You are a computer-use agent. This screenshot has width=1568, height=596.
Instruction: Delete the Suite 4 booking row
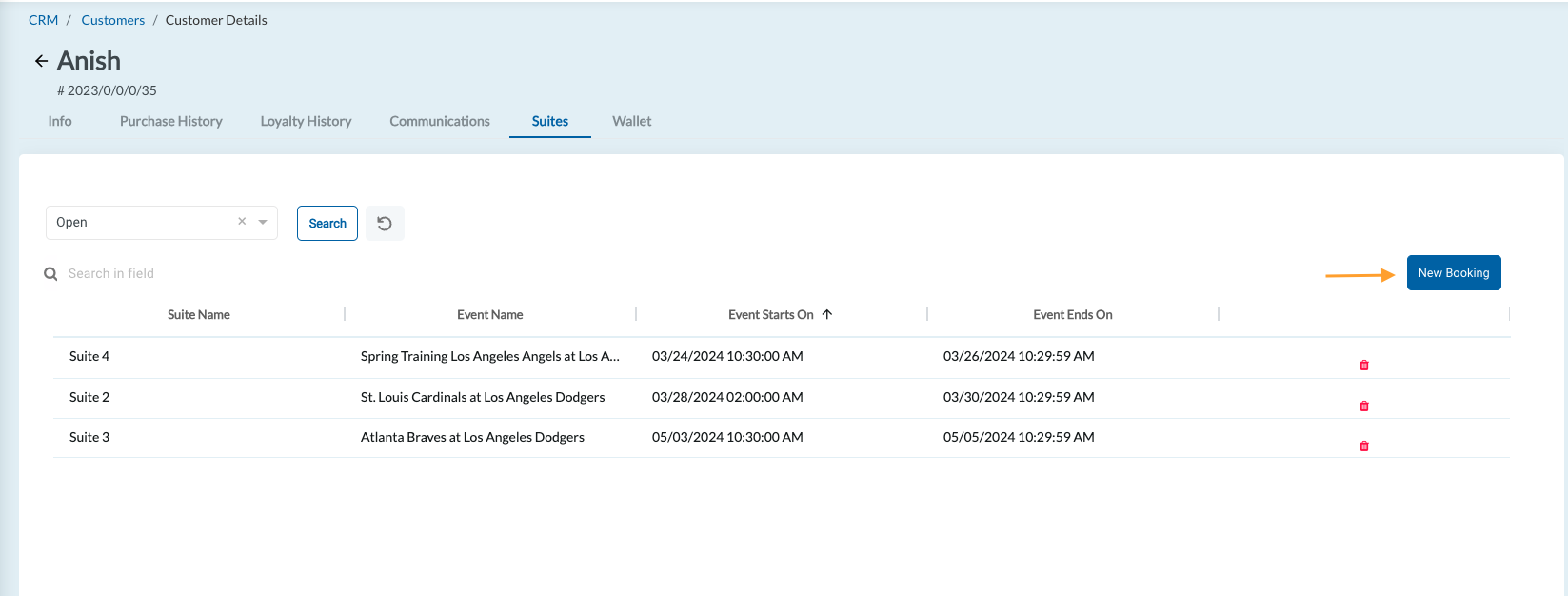(1364, 365)
